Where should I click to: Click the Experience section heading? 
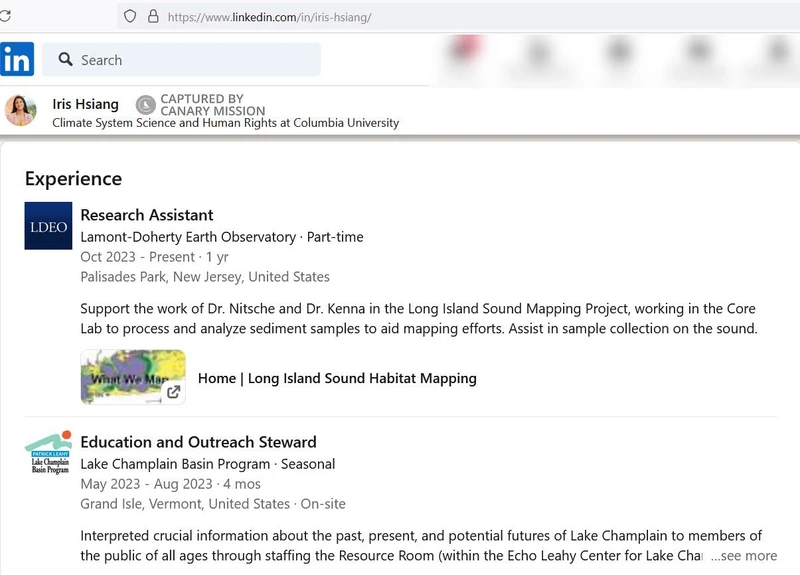click(73, 179)
